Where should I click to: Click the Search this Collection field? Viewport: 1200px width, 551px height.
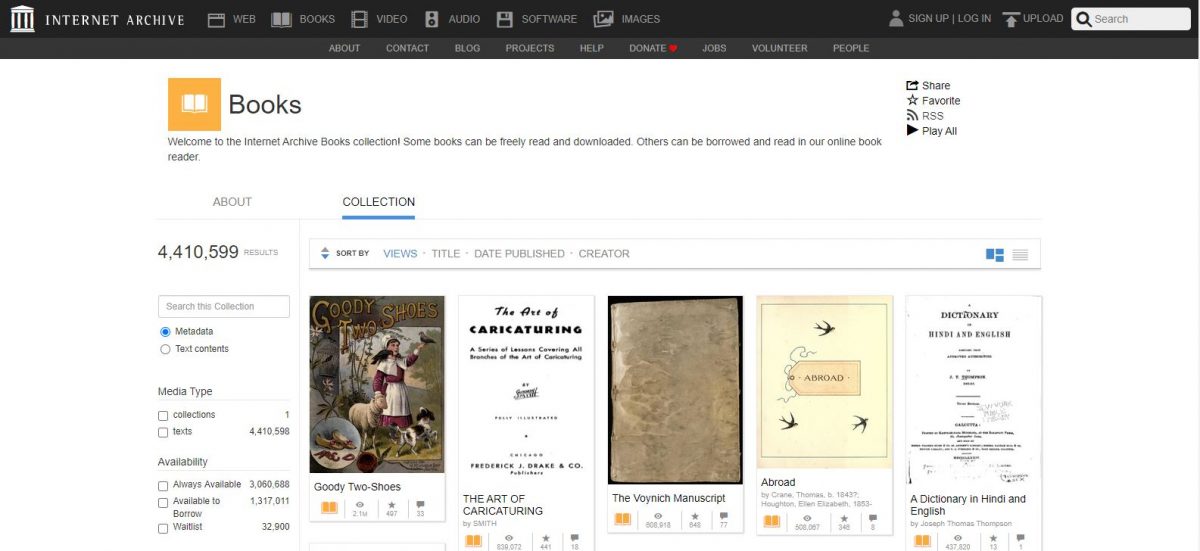(224, 307)
